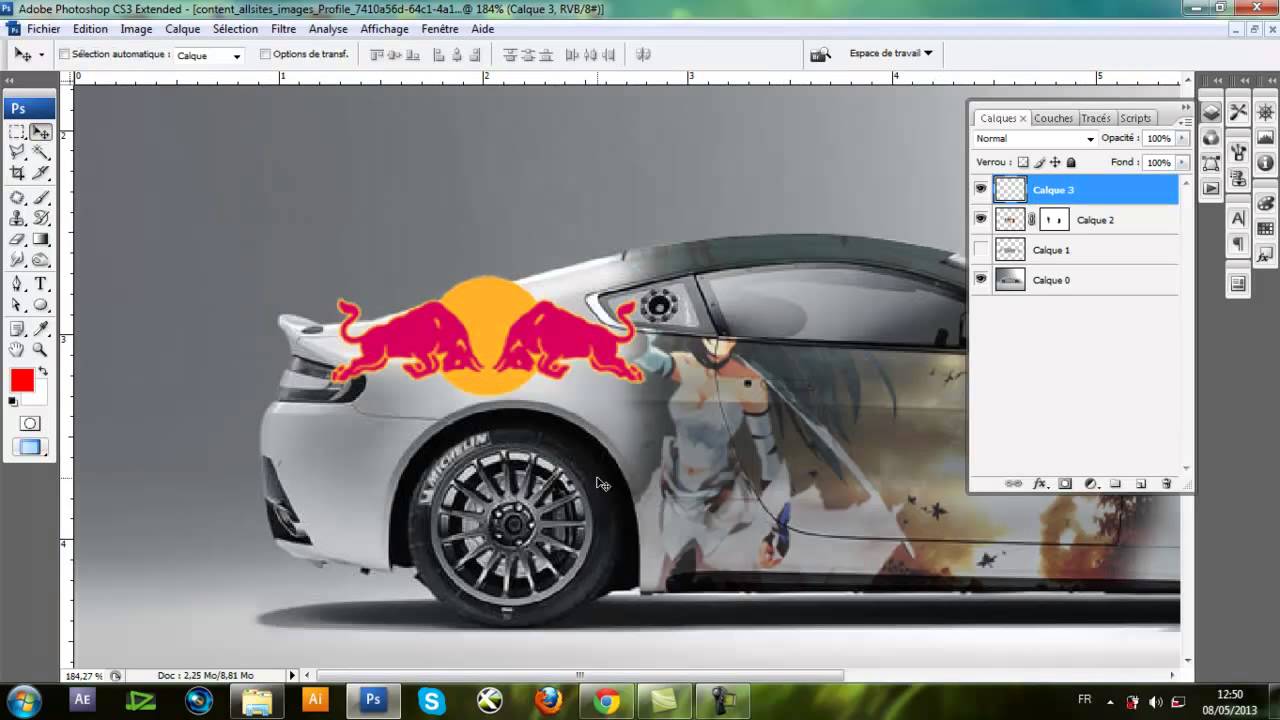Select the Clone Stamp tool
Viewport: 1280px width, 720px height.
(17, 218)
